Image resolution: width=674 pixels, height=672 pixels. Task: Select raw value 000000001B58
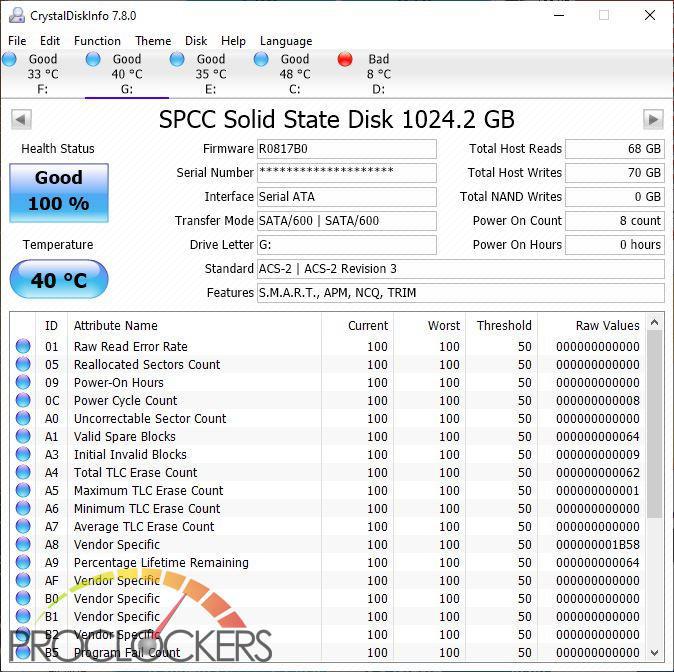click(597, 544)
